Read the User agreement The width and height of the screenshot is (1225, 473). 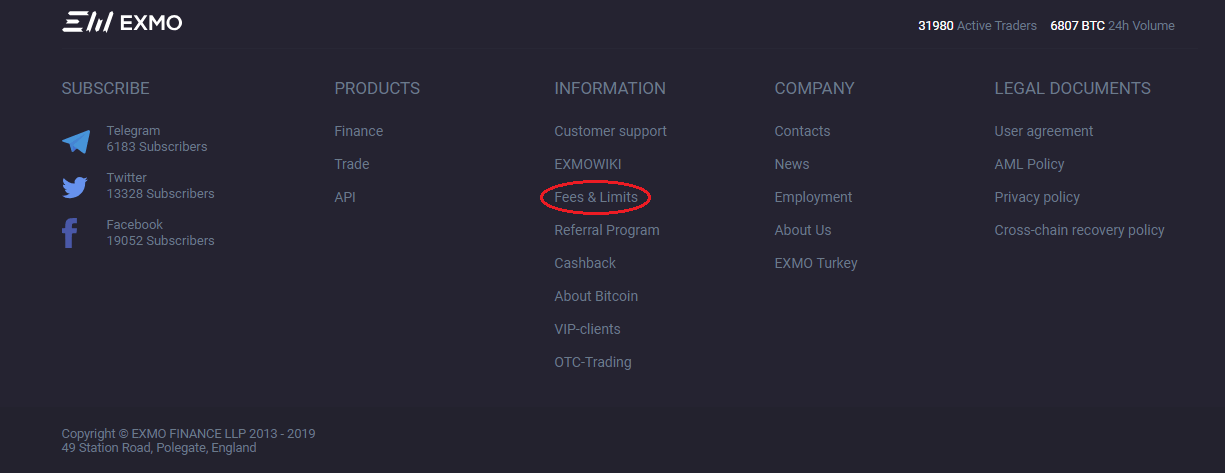(x=1043, y=131)
